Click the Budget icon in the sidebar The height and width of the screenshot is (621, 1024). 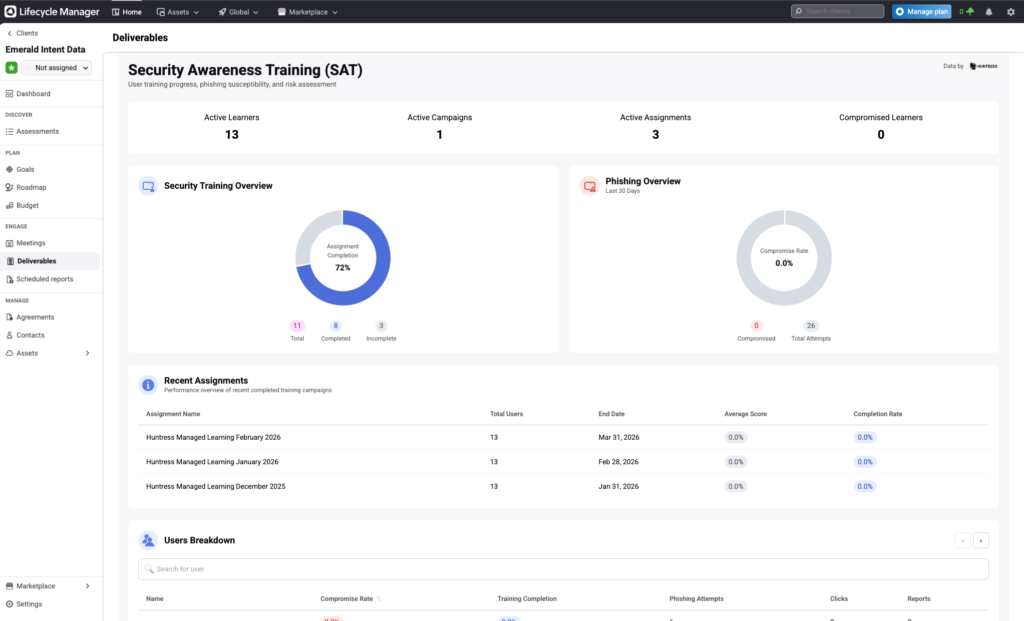coord(9,205)
